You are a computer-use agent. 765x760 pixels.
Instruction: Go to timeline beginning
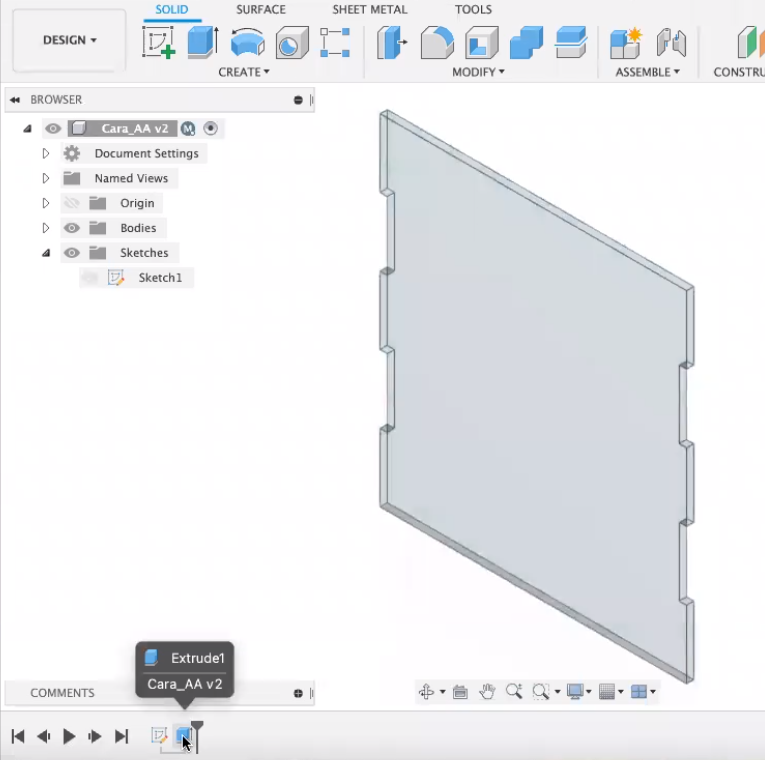pos(18,736)
